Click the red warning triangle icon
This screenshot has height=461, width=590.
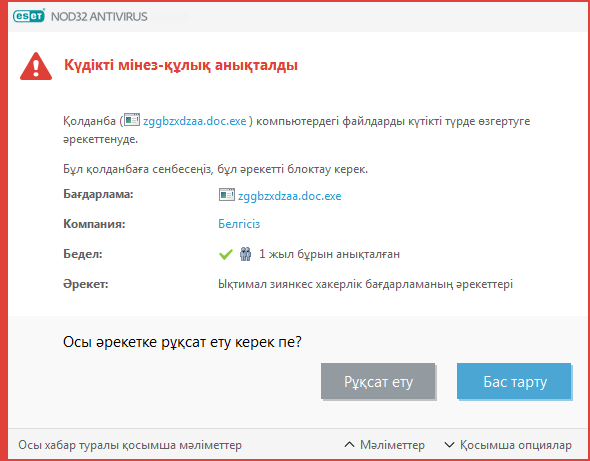pyautogui.click(x=36, y=66)
